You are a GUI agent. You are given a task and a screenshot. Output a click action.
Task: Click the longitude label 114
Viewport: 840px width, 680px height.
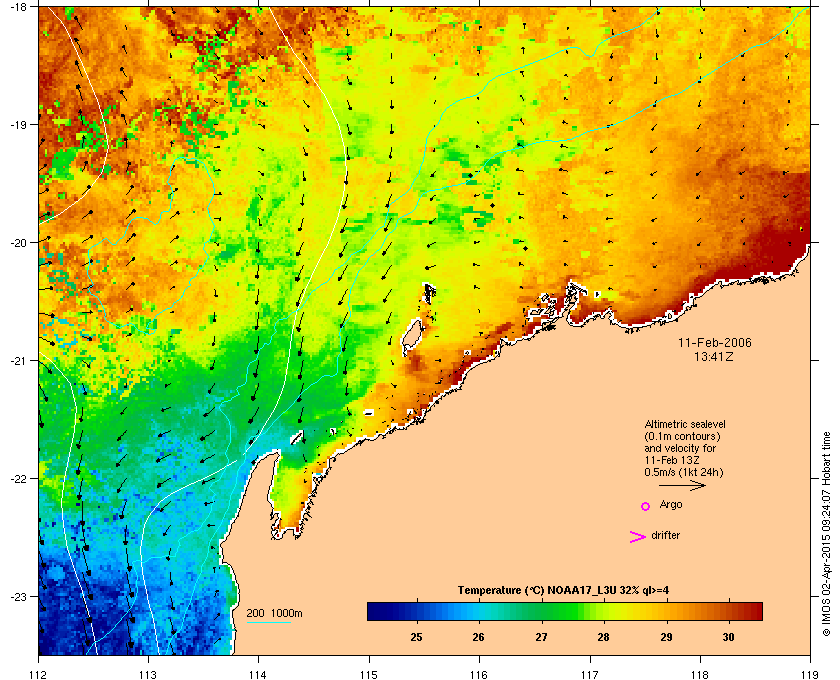(x=258, y=675)
